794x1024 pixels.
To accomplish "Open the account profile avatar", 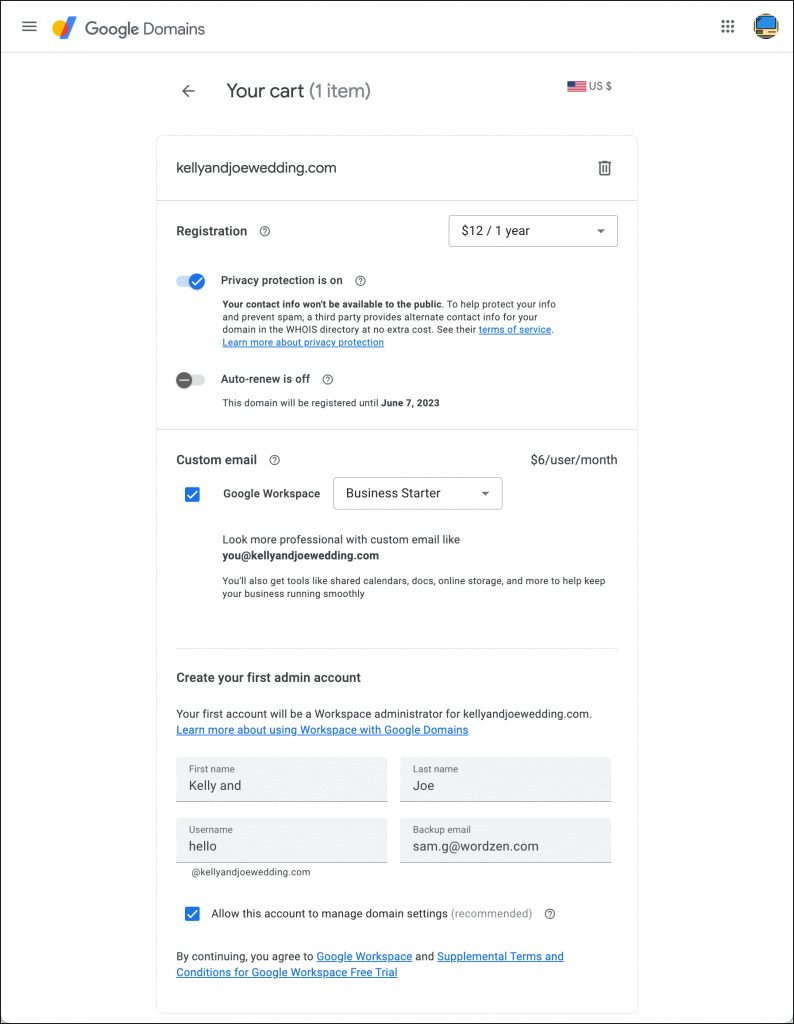I will 766,27.
